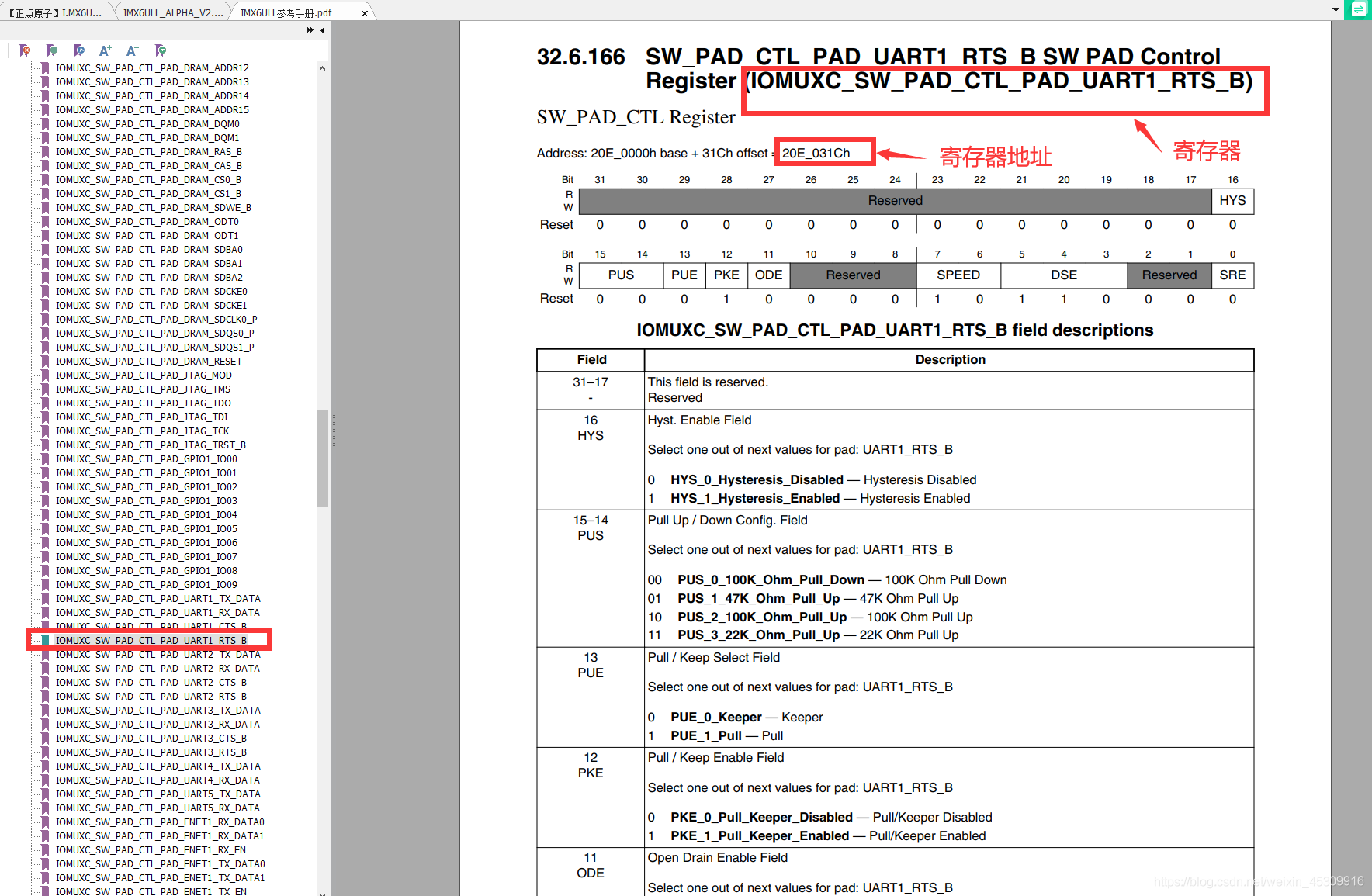Increase bookmark font size with A+ icon

[x=106, y=50]
